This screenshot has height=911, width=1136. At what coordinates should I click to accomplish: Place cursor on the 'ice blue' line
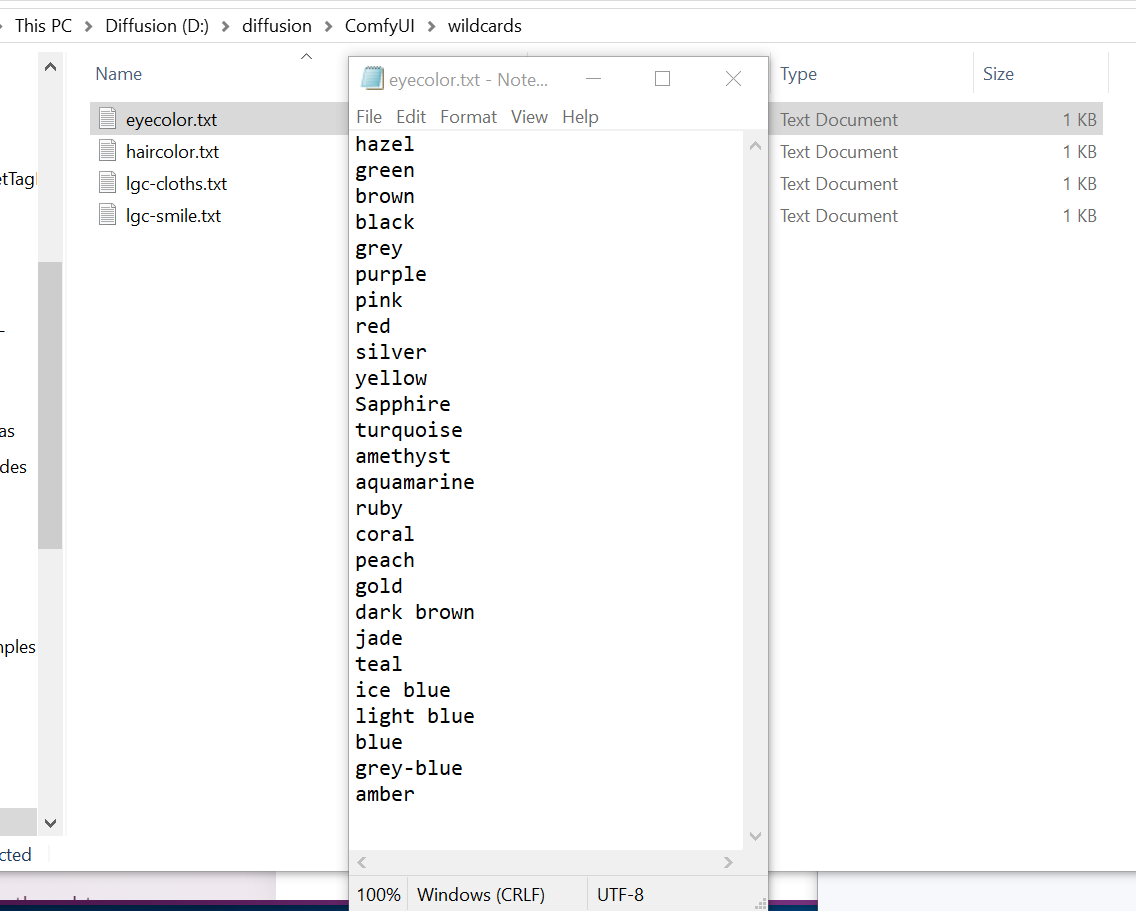click(x=403, y=690)
